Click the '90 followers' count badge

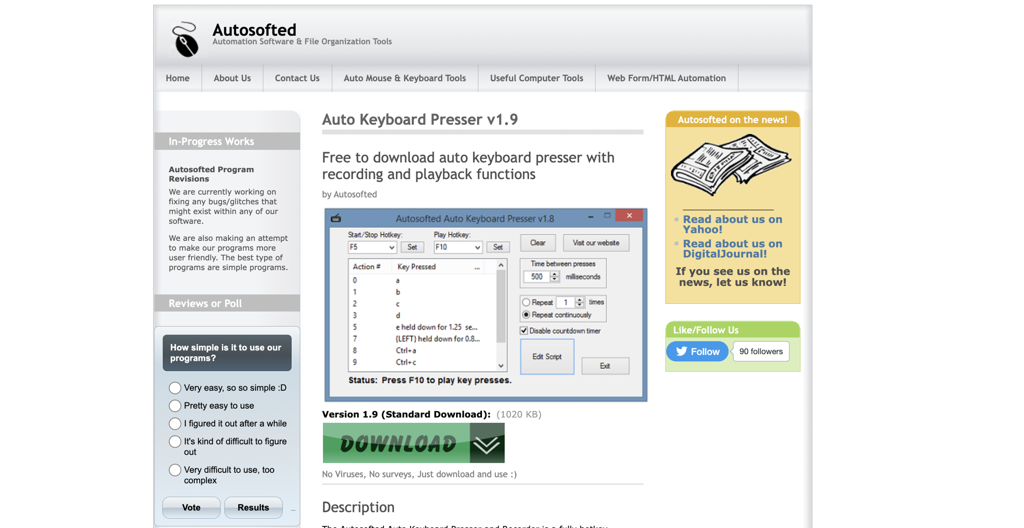tap(761, 352)
